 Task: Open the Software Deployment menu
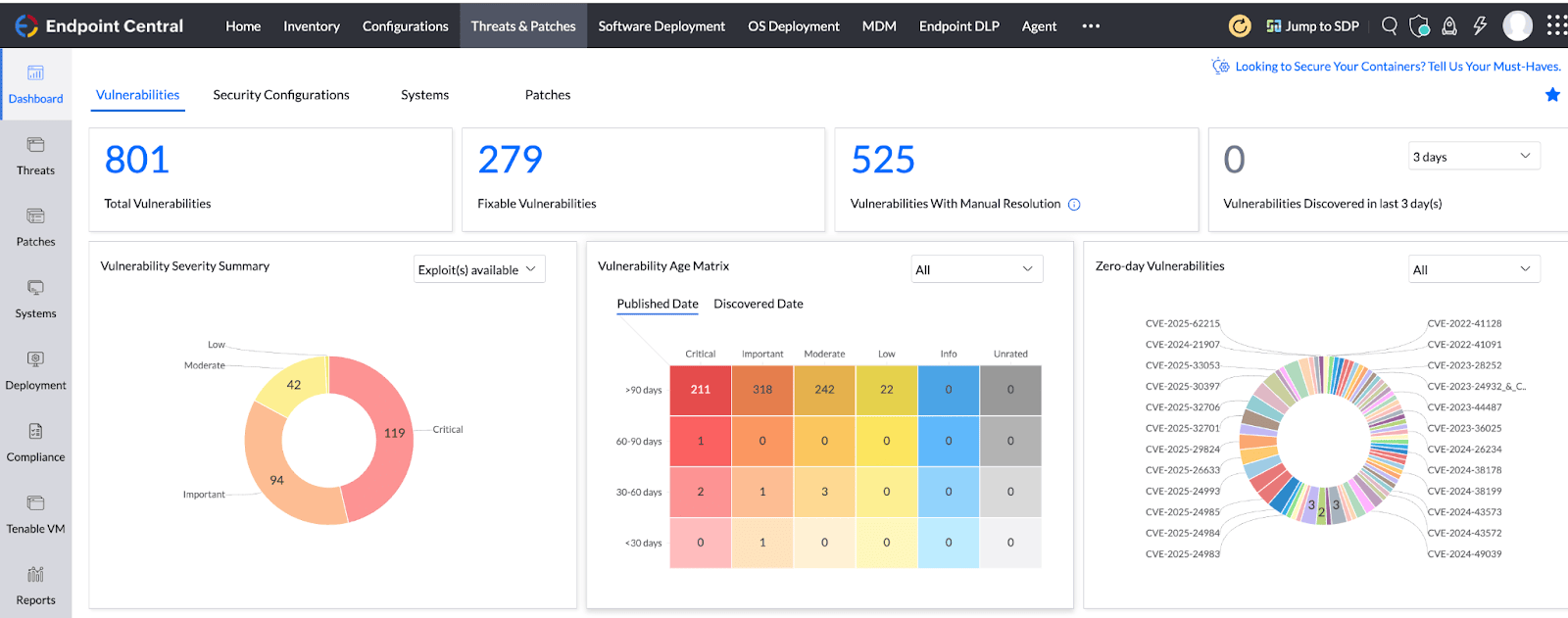coord(661,26)
